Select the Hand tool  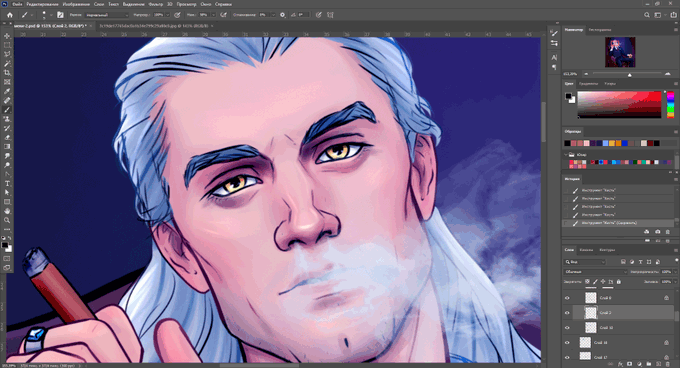7,211
